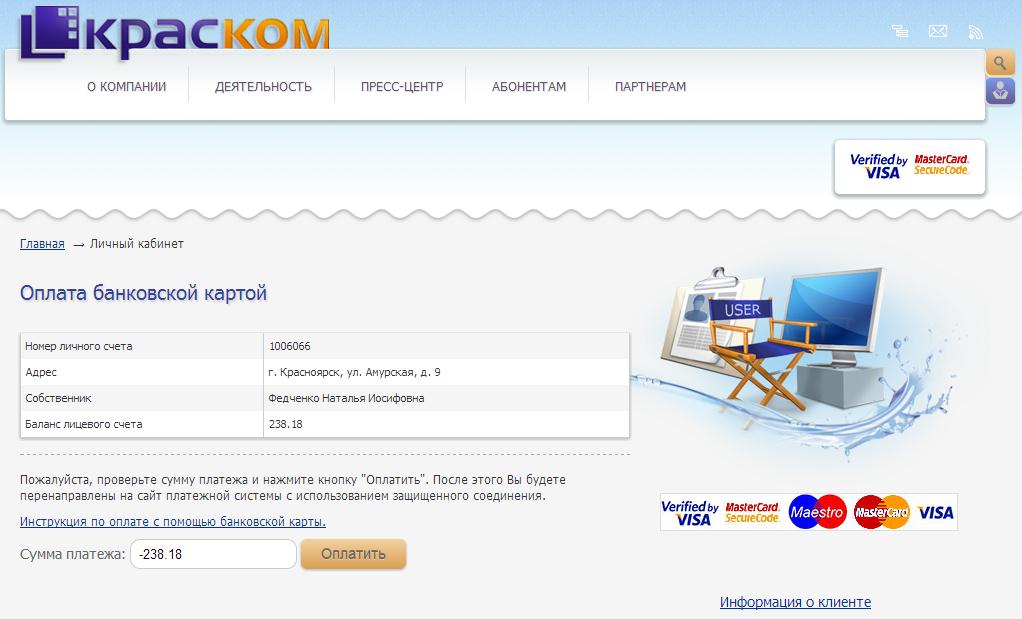Click the MasterCard logo in payment strip
Image resolution: width=1022 pixels, height=619 pixels.
[881, 512]
